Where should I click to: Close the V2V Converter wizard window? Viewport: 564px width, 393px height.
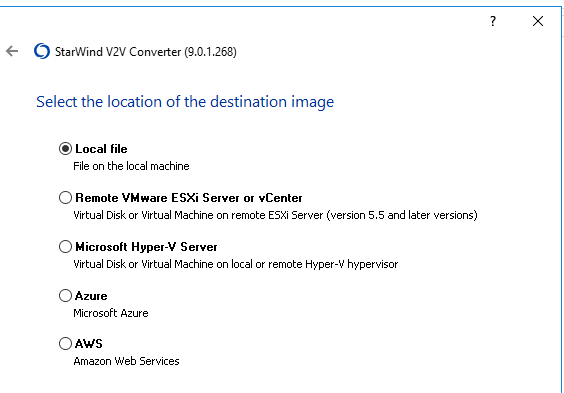(x=538, y=21)
